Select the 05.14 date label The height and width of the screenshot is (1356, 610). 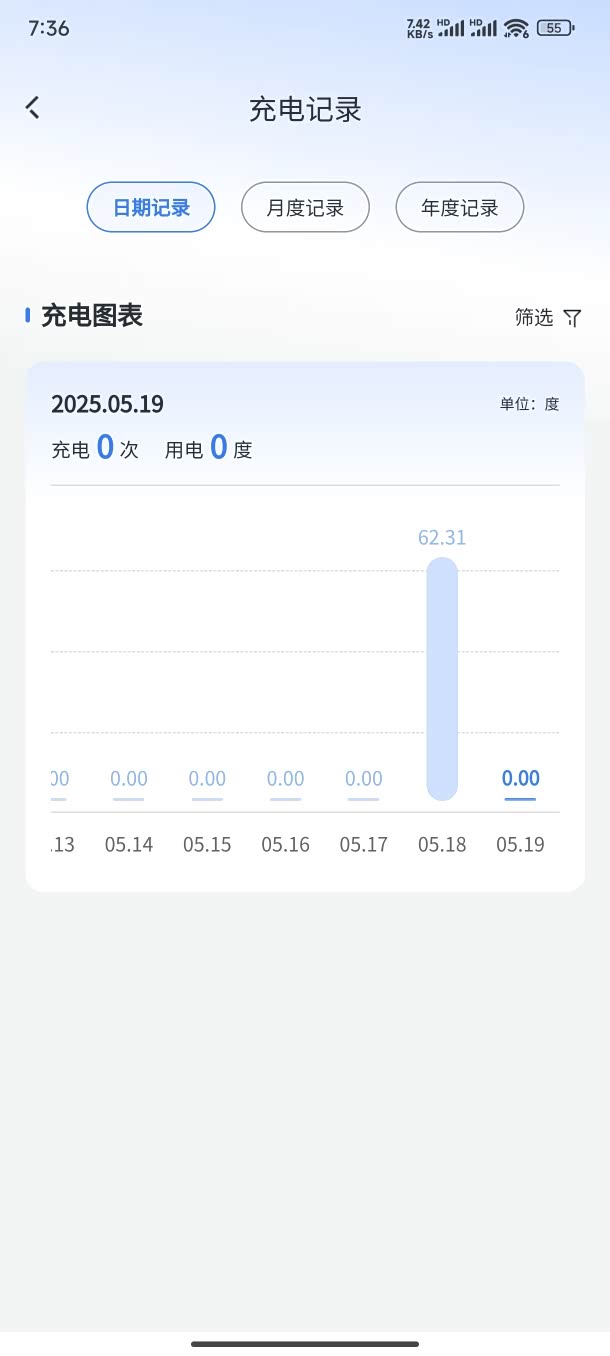129,845
